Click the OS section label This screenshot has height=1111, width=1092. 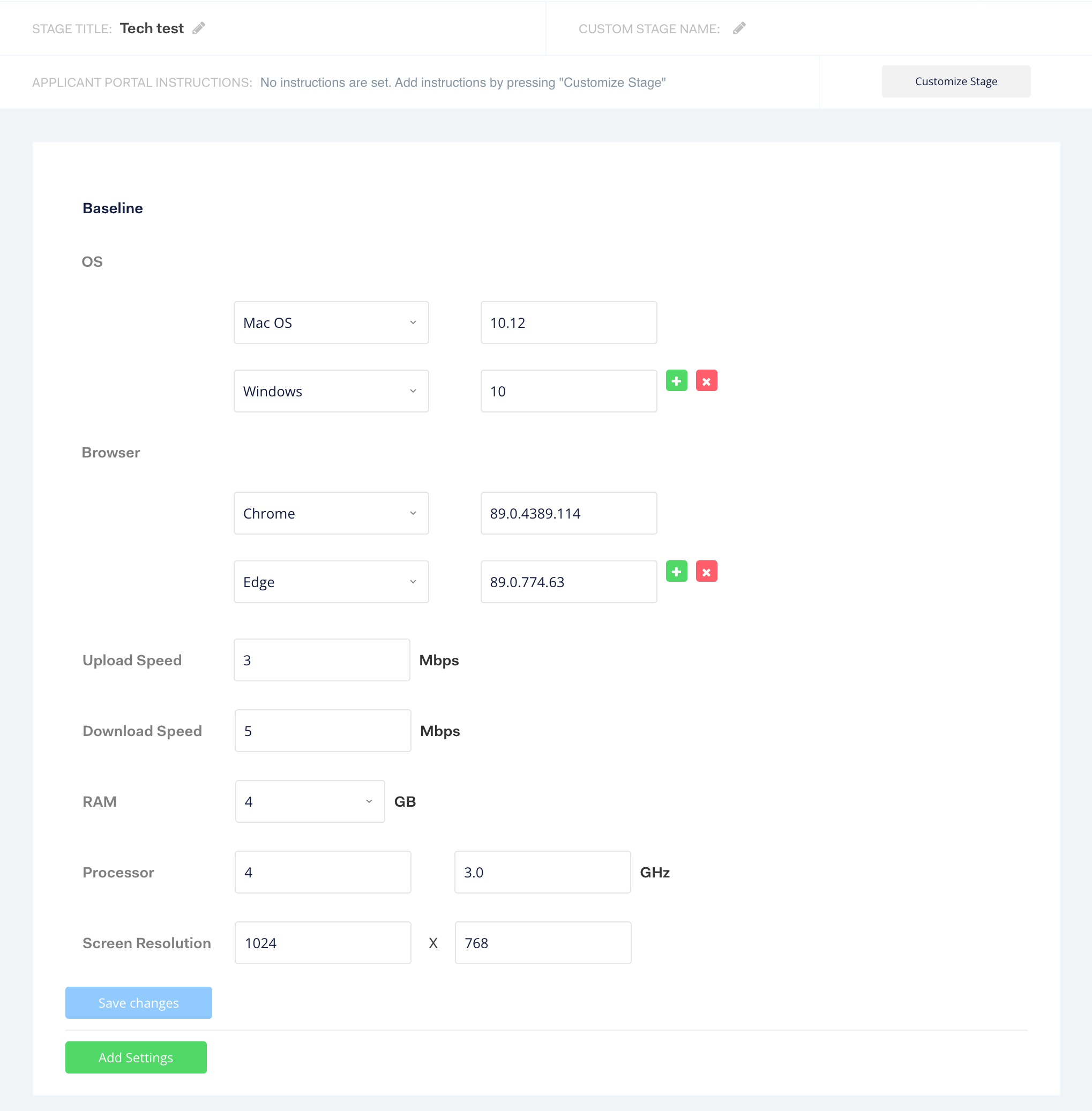(x=92, y=261)
